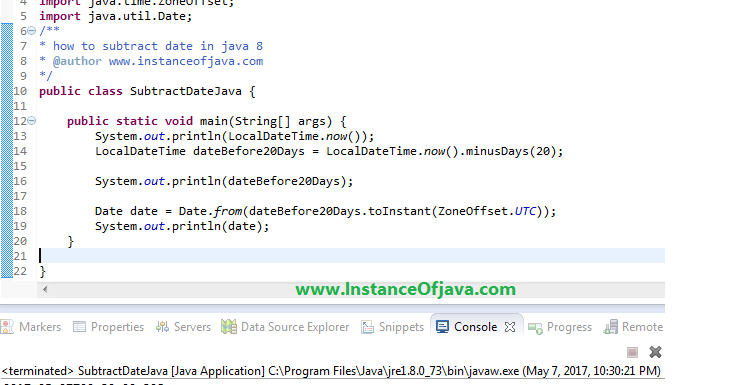Click 'how to subtract date in java 8' comment
Viewport: 733px width, 385px height.
(x=158, y=46)
